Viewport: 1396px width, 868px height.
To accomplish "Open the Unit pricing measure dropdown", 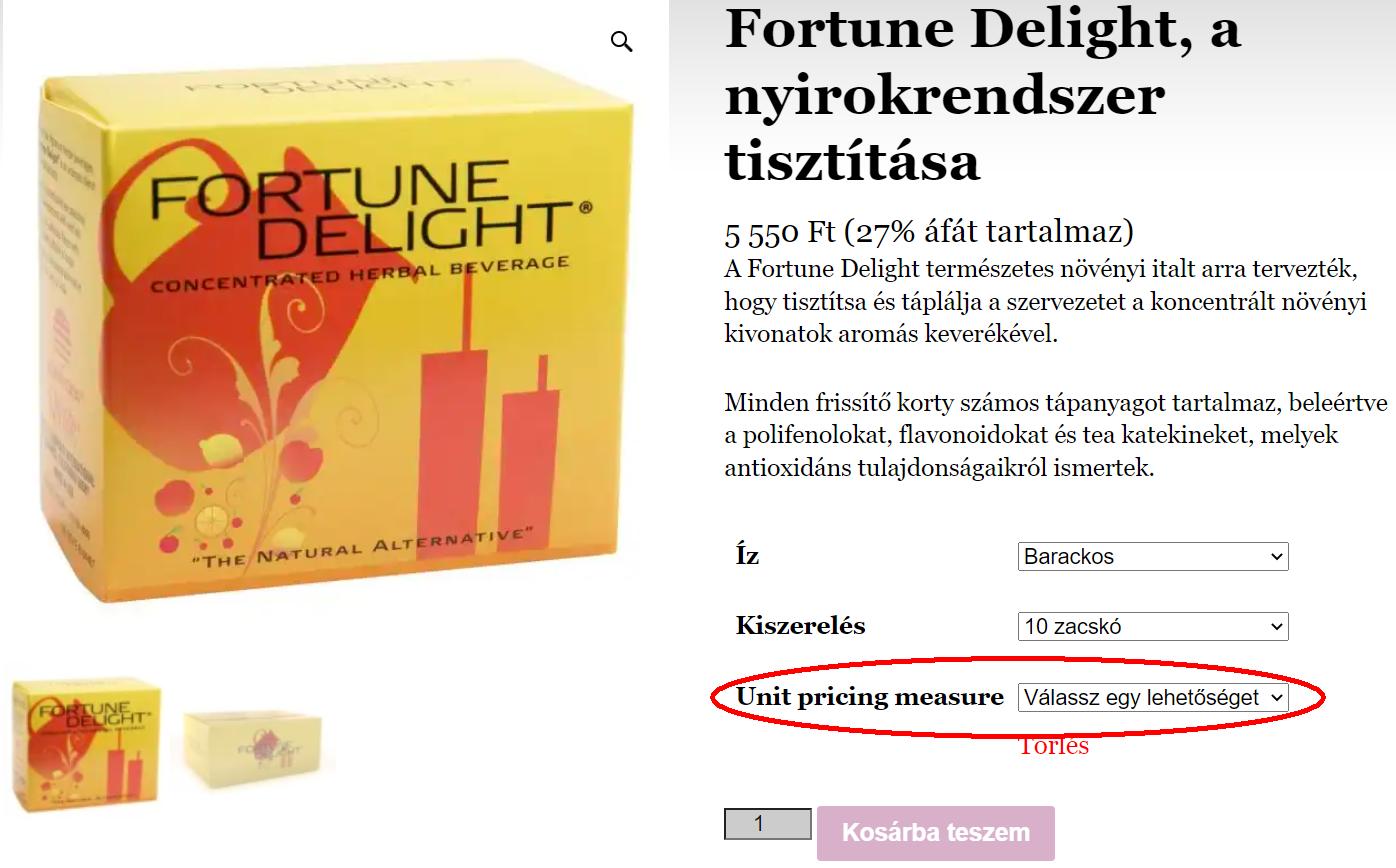I will click(1153, 697).
